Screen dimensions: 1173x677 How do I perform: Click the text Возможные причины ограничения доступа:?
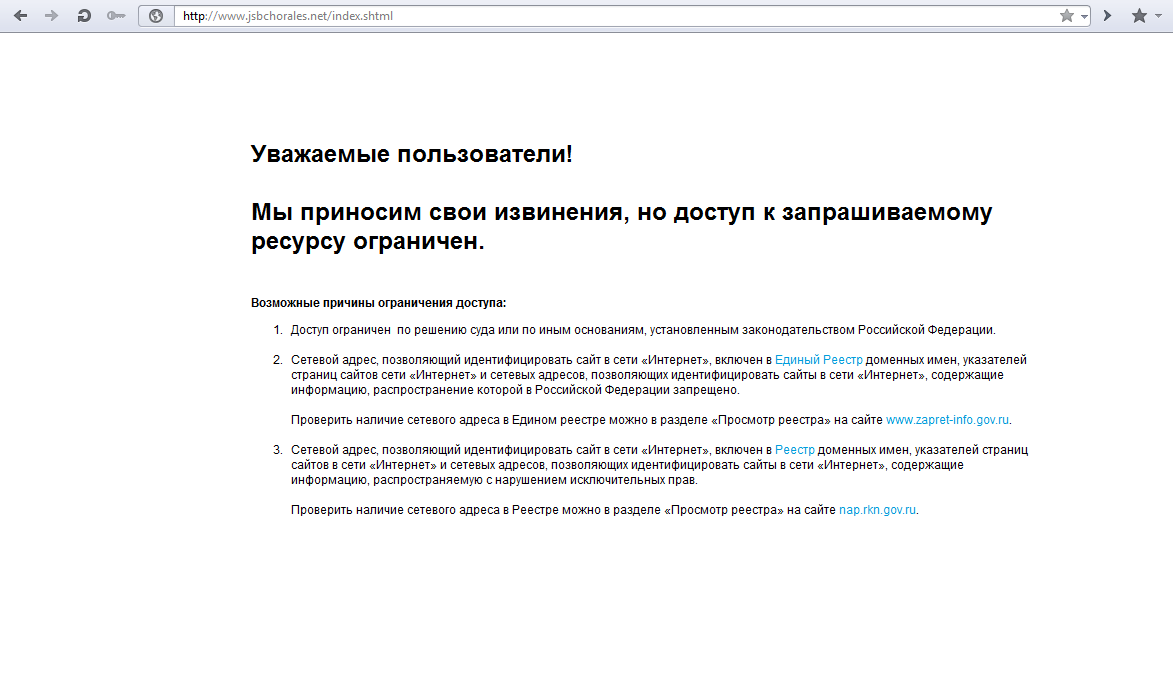pyautogui.click(x=379, y=303)
